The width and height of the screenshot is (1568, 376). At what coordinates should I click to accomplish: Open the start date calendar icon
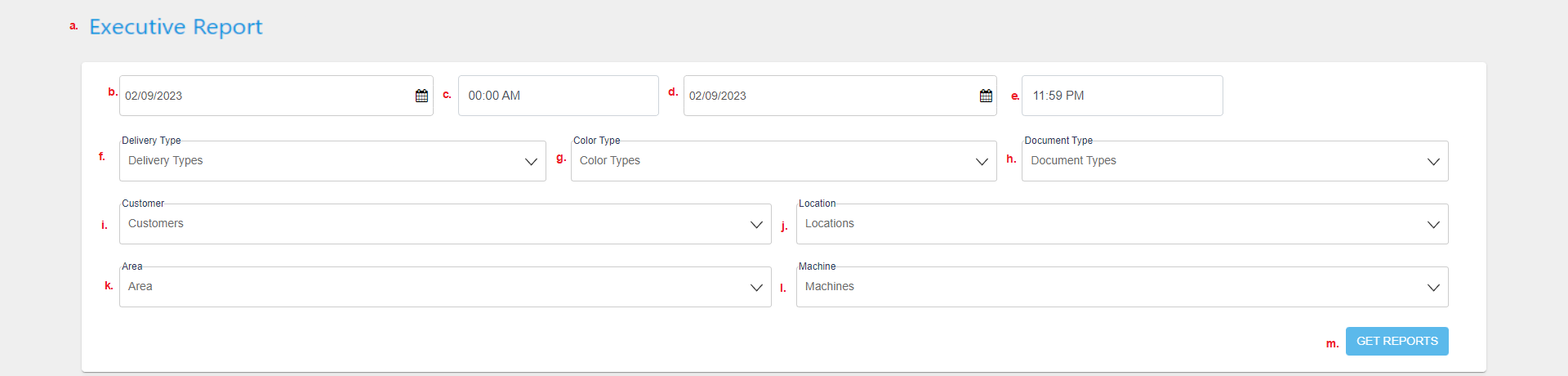(x=421, y=96)
